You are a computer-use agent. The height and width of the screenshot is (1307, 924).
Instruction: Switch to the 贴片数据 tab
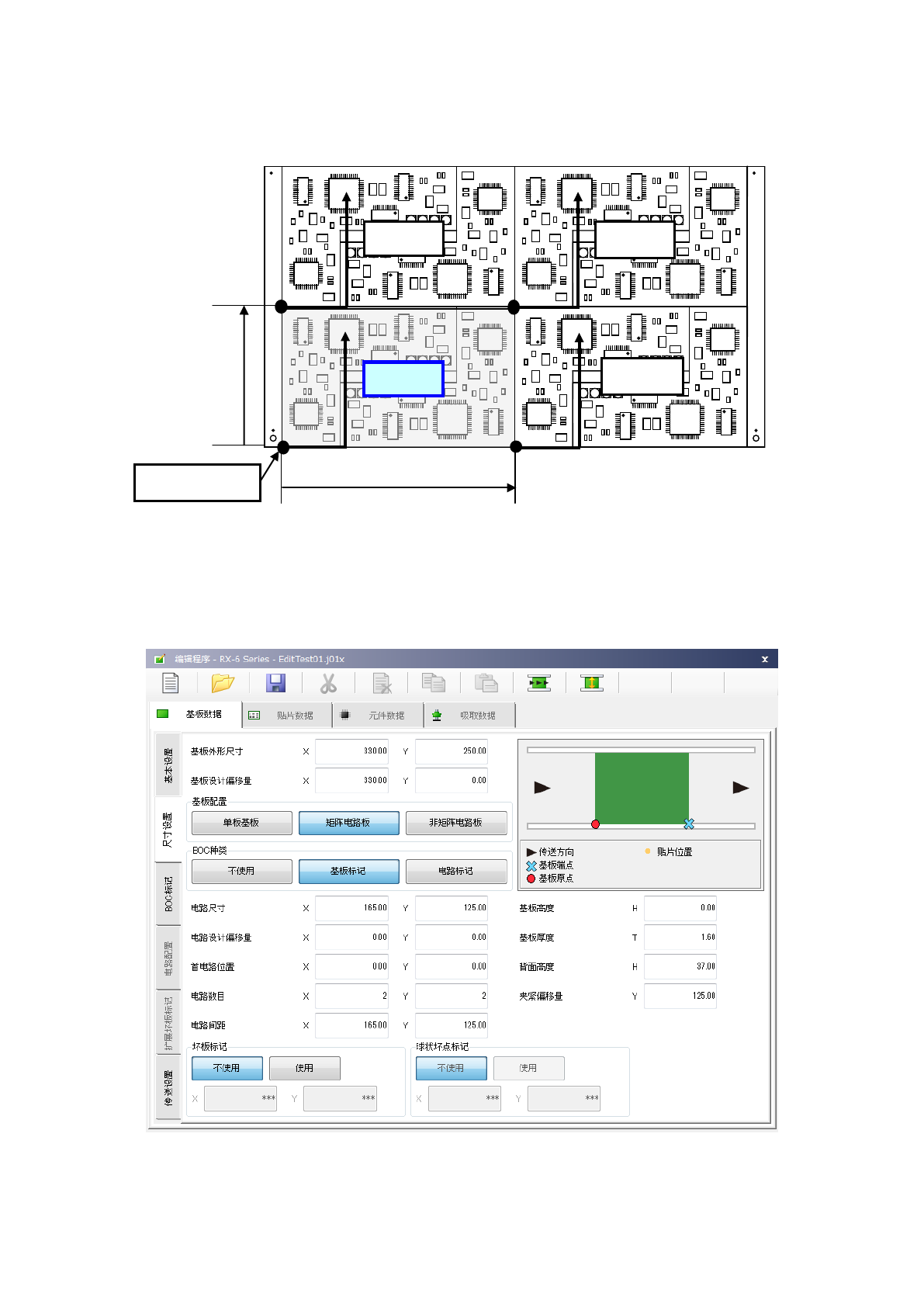pyautogui.click(x=287, y=716)
